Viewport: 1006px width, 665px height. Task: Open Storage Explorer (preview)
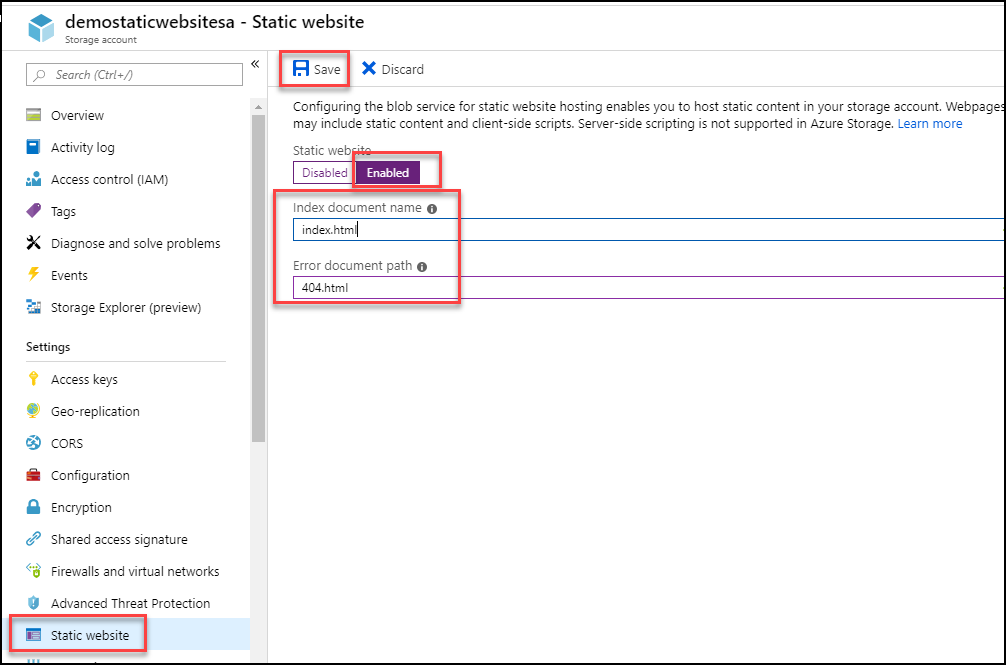point(126,307)
